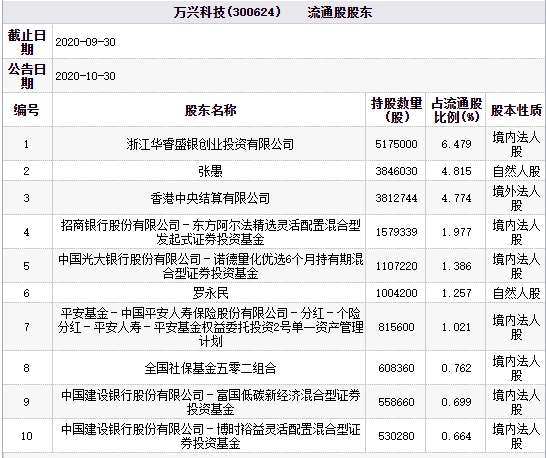Viewport: 546px width, 458px height.
Task: Click 境内法人股 in the row of 浙江华睿盛银
Action: pyautogui.click(x=516, y=144)
